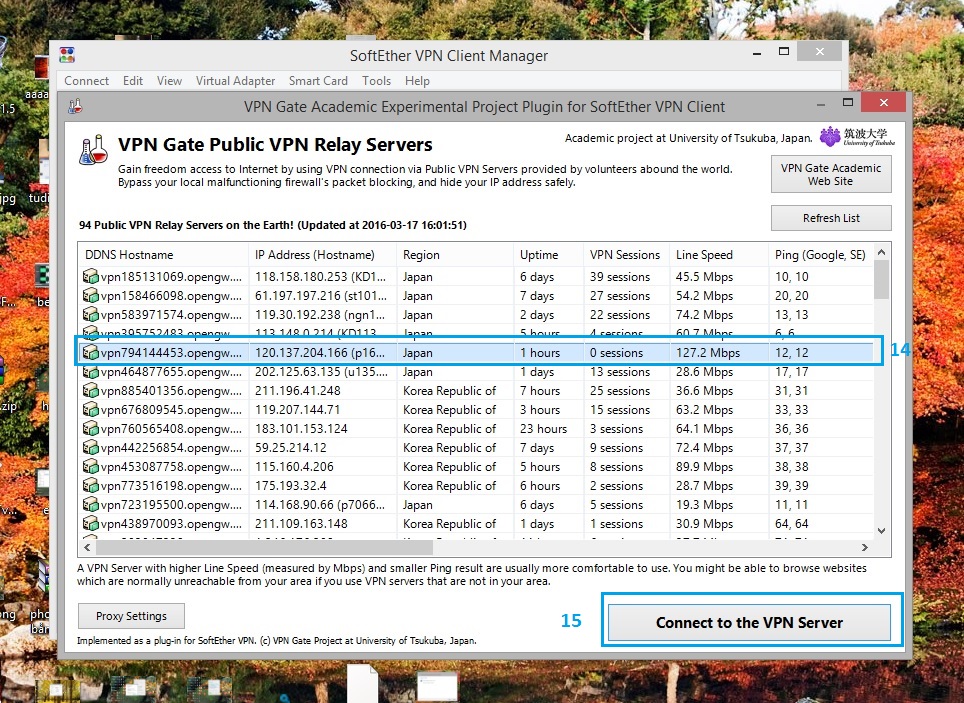Screen dimensions: 964x703
Task: Open the Smart Card menu
Action: pyautogui.click(x=318, y=81)
